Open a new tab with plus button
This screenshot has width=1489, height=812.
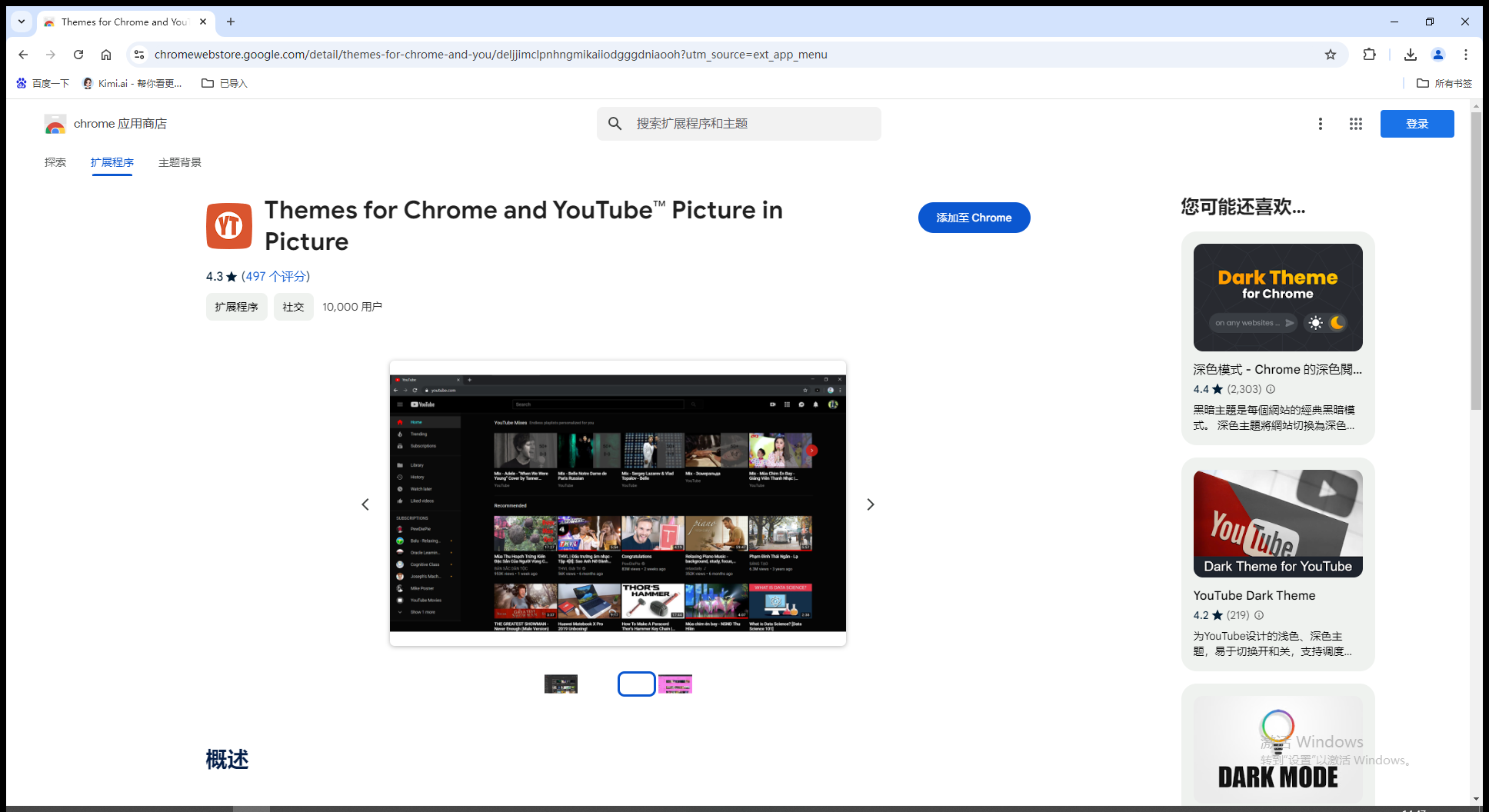pyautogui.click(x=231, y=22)
